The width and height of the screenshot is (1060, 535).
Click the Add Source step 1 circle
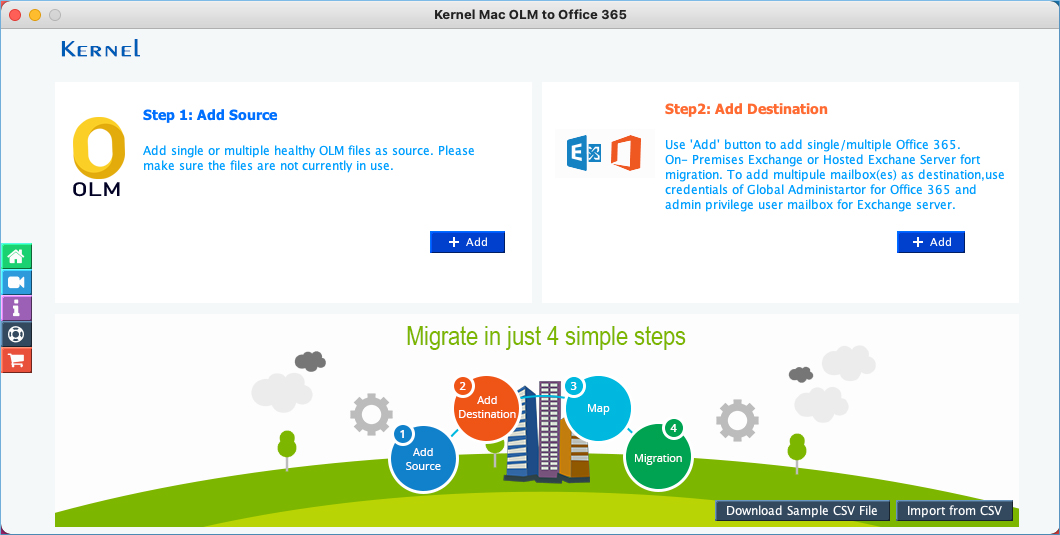pos(424,459)
